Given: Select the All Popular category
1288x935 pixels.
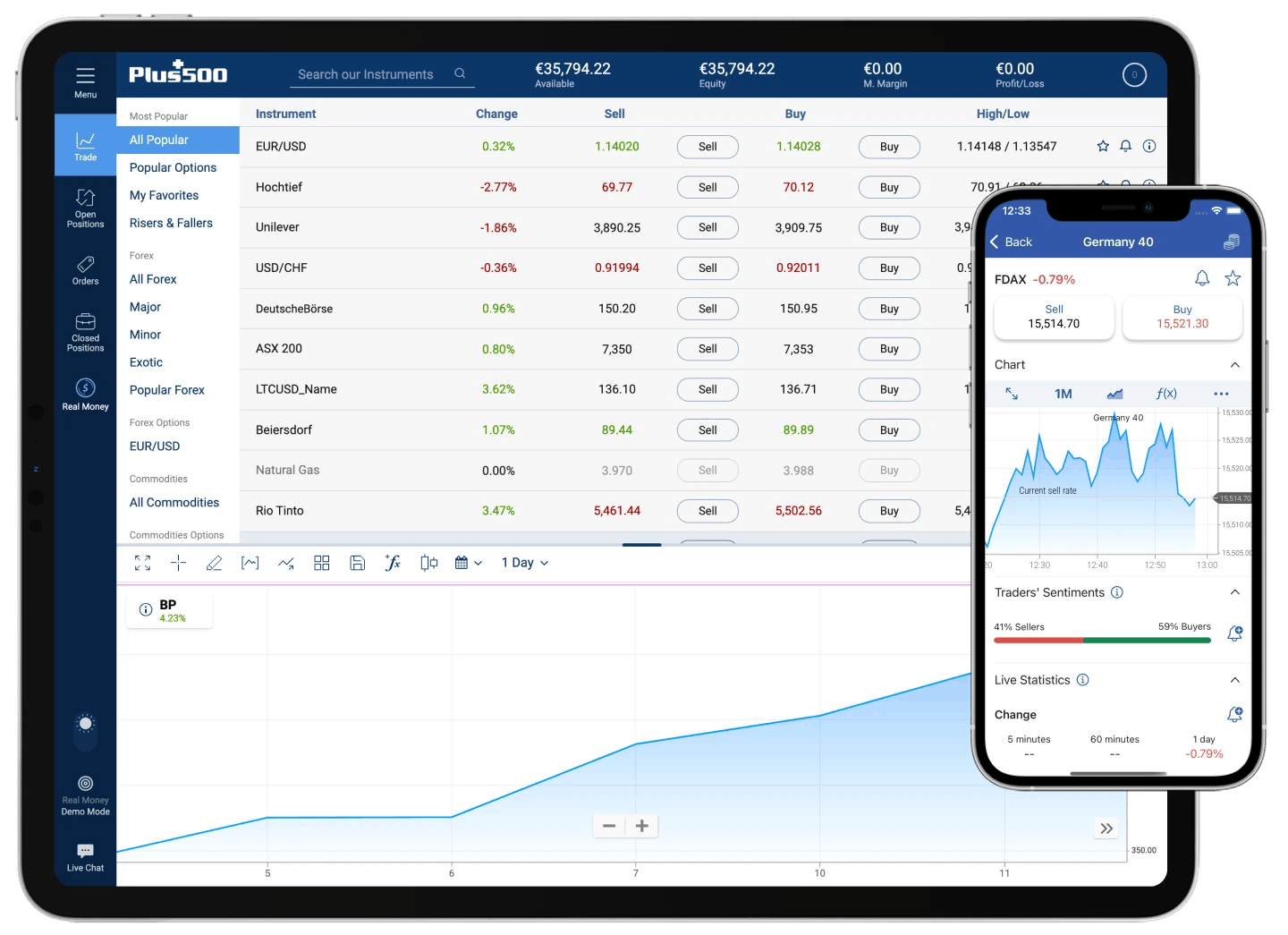Looking at the screenshot, I should [178, 140].
